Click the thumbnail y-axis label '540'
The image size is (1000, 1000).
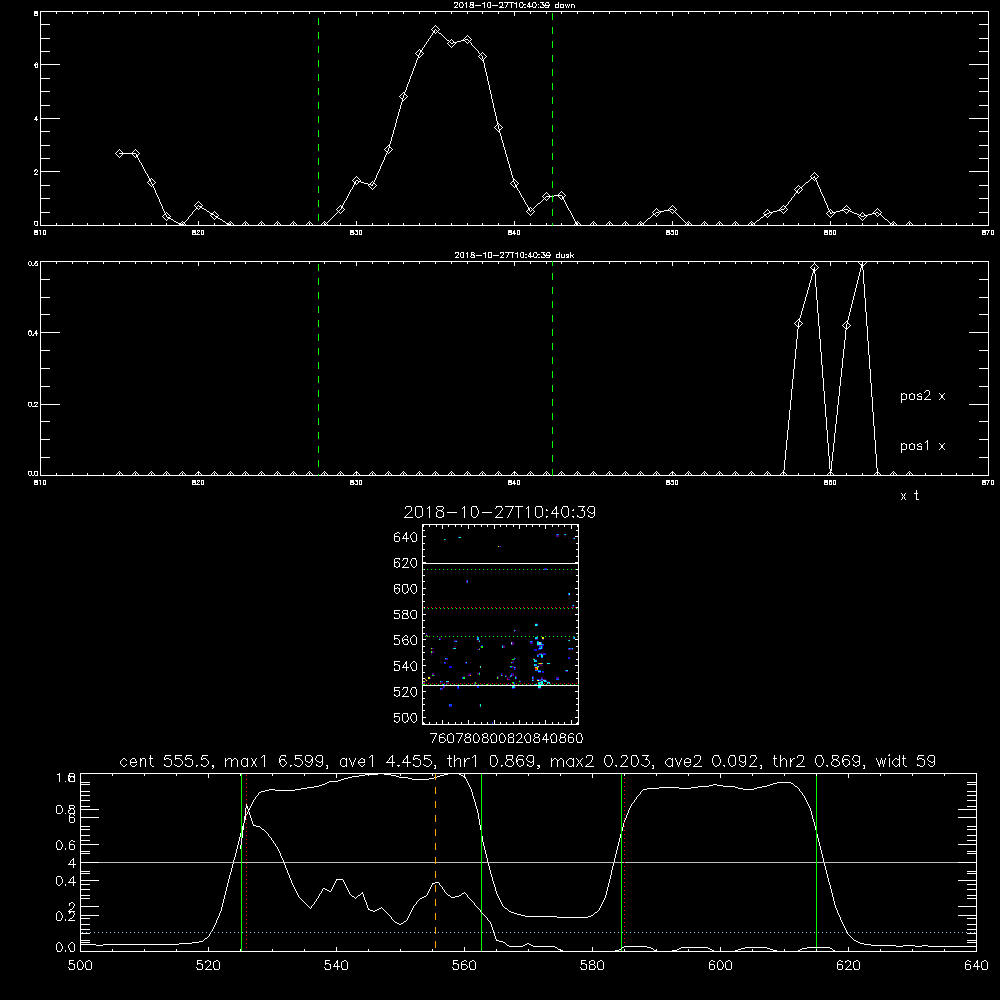click(406, 666)
